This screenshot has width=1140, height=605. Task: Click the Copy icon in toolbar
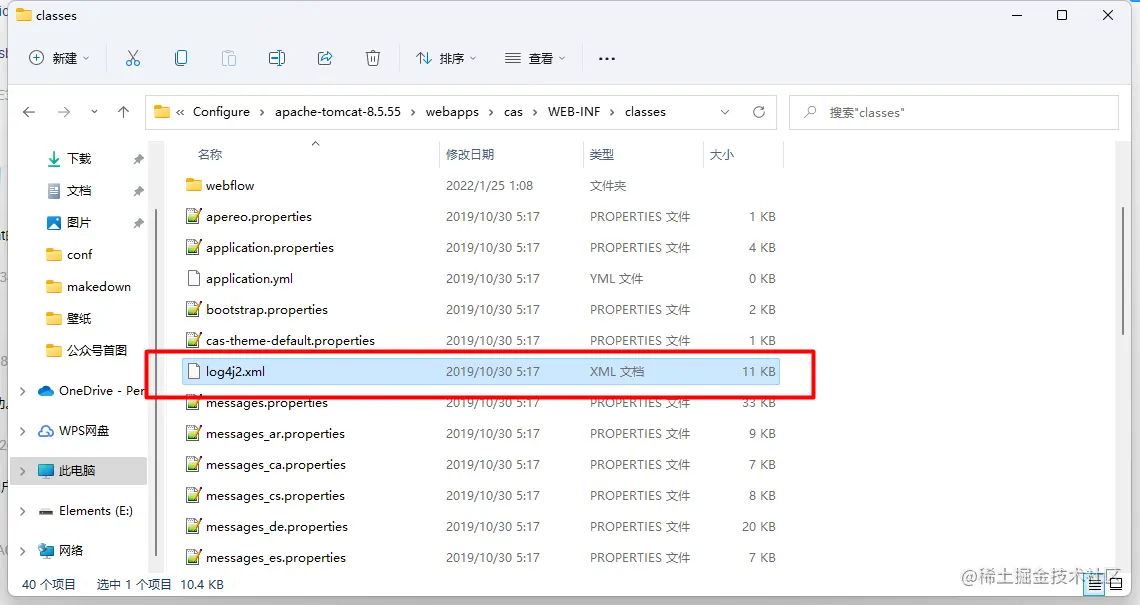(x=181, y=58)
